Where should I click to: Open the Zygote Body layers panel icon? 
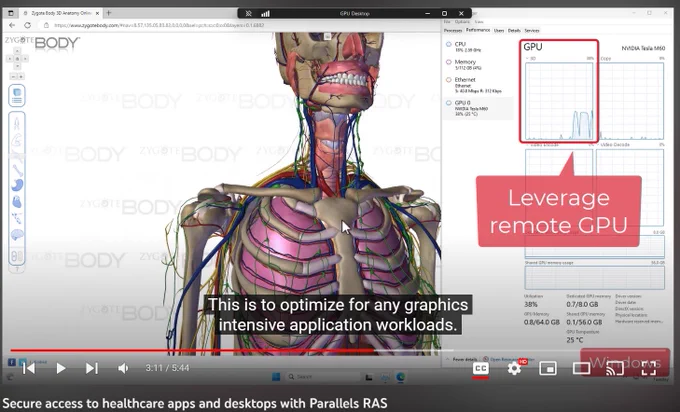point(17,96)
